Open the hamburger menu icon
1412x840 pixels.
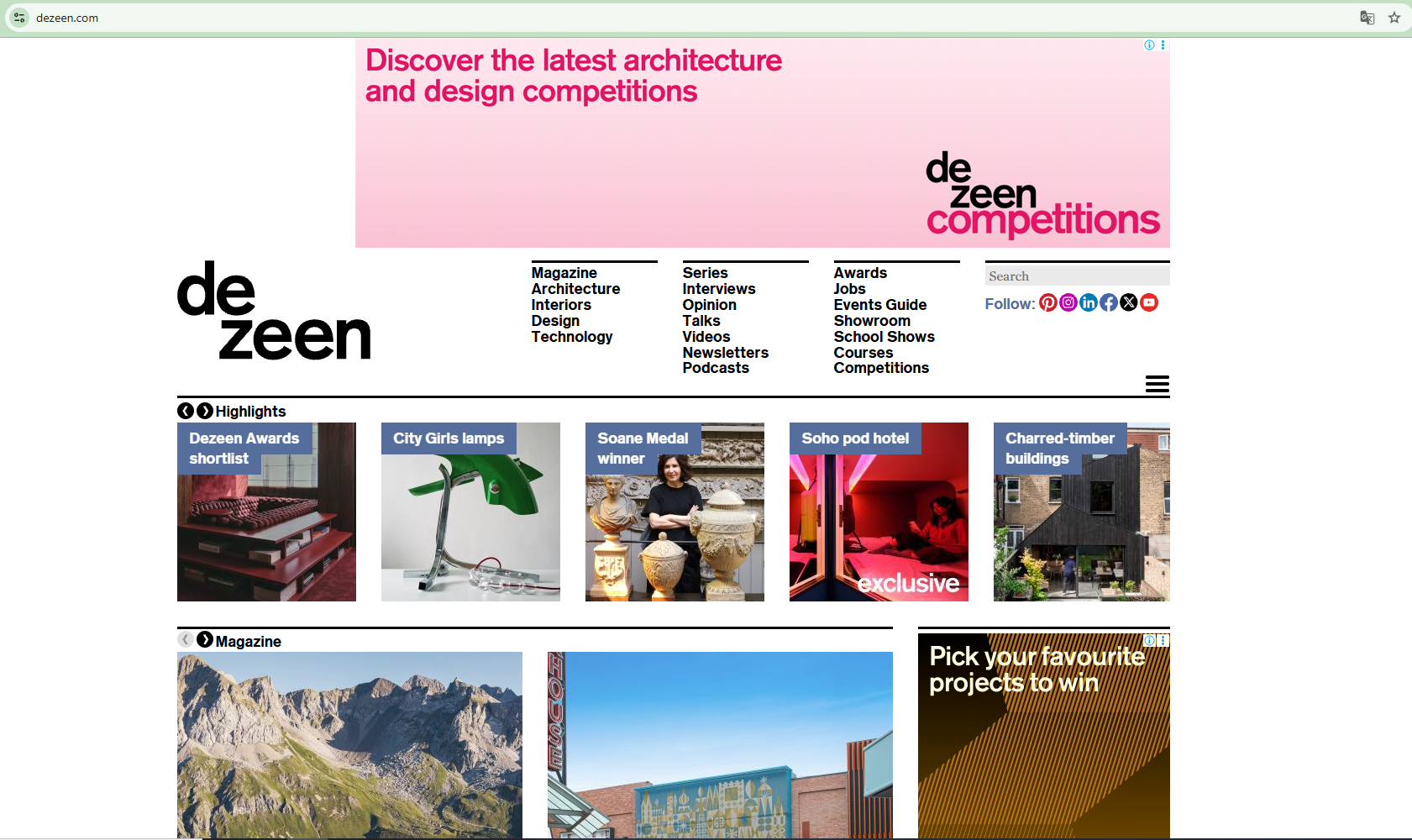click(x=1157, y=384)
